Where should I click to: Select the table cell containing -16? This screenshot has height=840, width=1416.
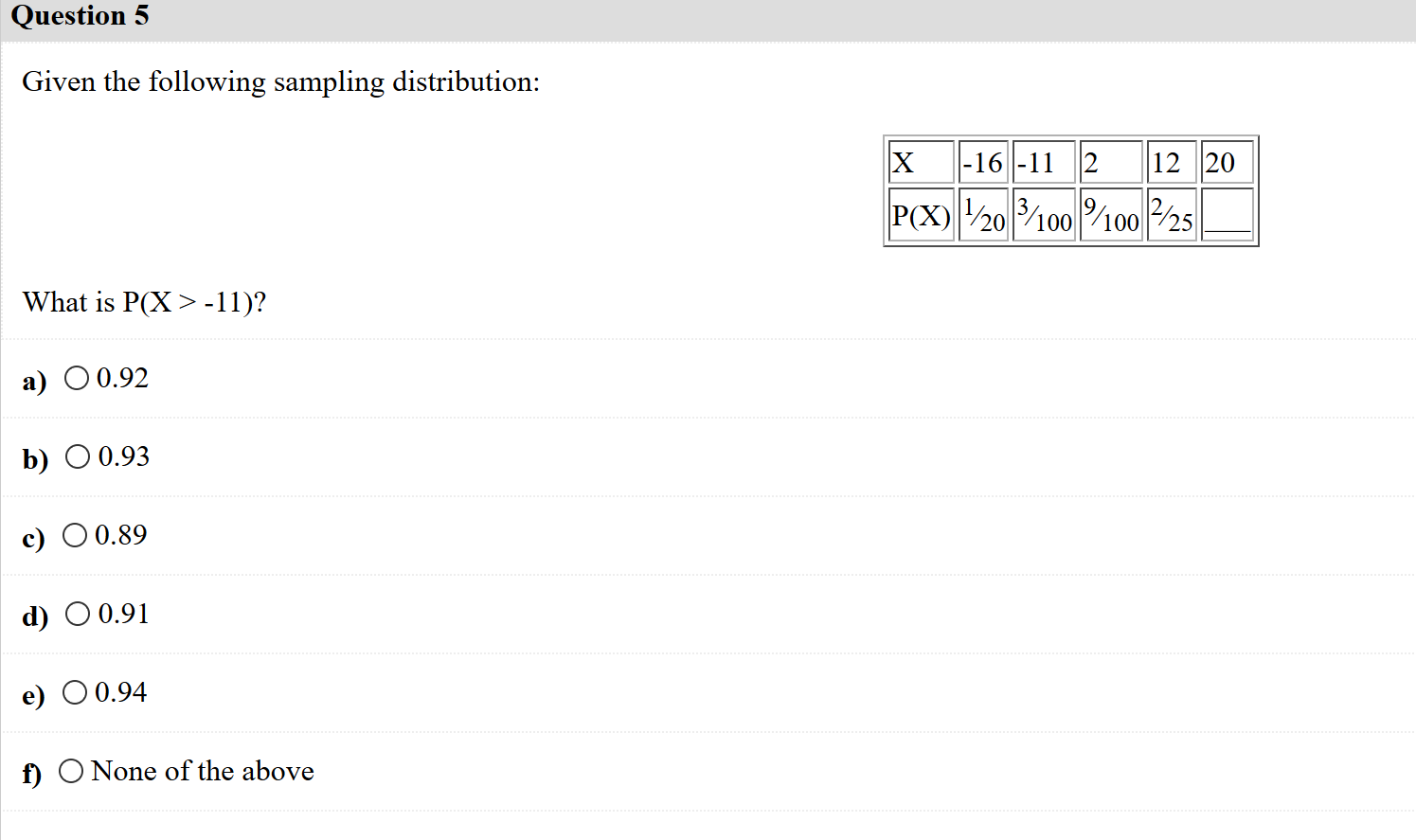pyautogui.click(x=982, y=161)
